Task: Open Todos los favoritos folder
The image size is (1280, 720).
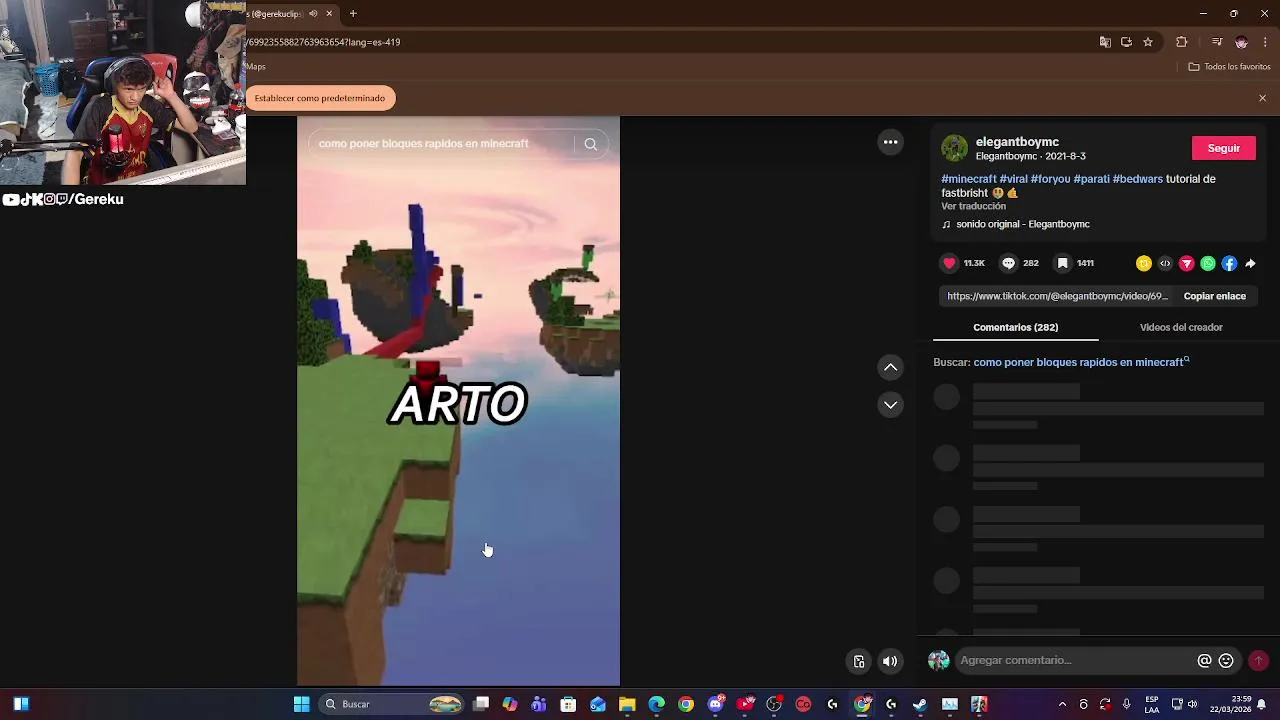Action: 1229,67
